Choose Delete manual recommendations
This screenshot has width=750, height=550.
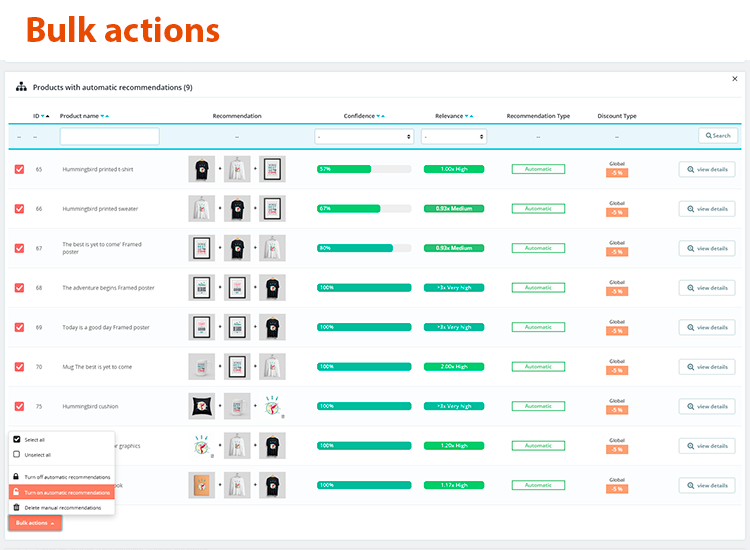[61, 507]
